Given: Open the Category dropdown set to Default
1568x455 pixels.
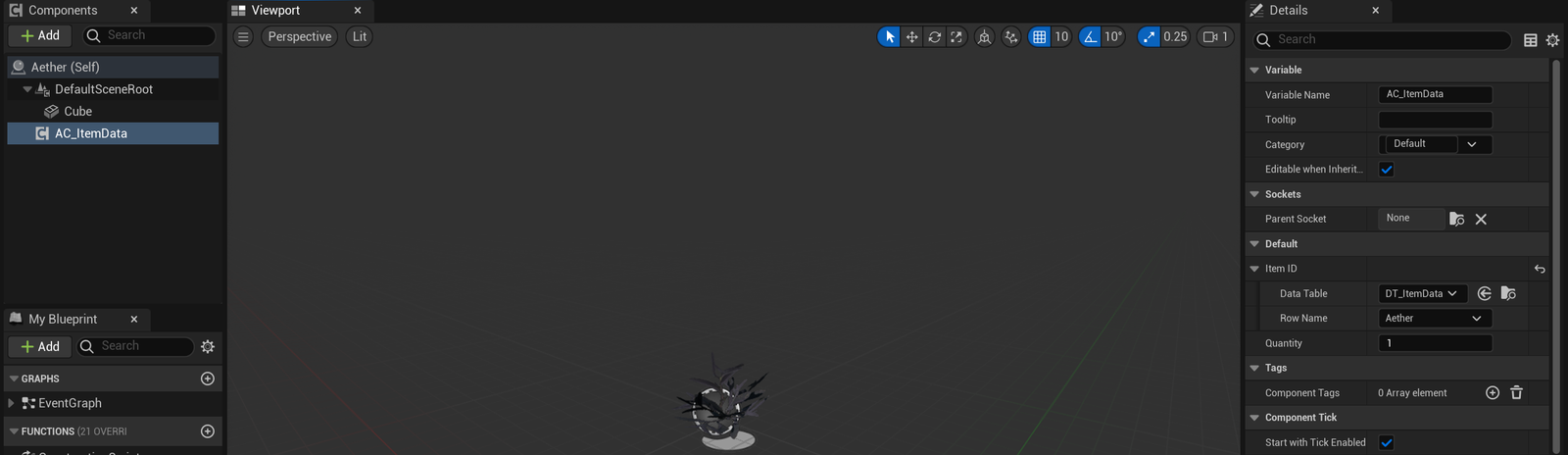Looking at the screenshot, I should click(1435, 144).
